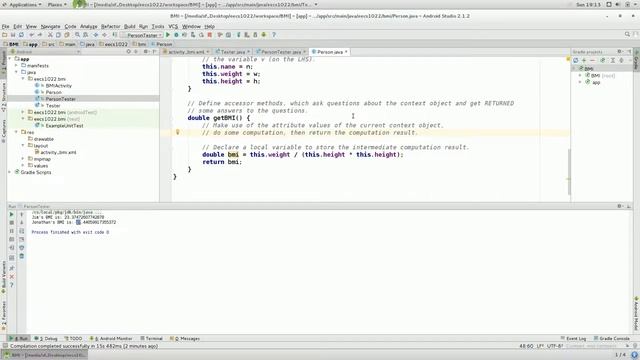Click the Pause icon in the Run panel sidebar

pyautogui.click(x=11, y=231)
